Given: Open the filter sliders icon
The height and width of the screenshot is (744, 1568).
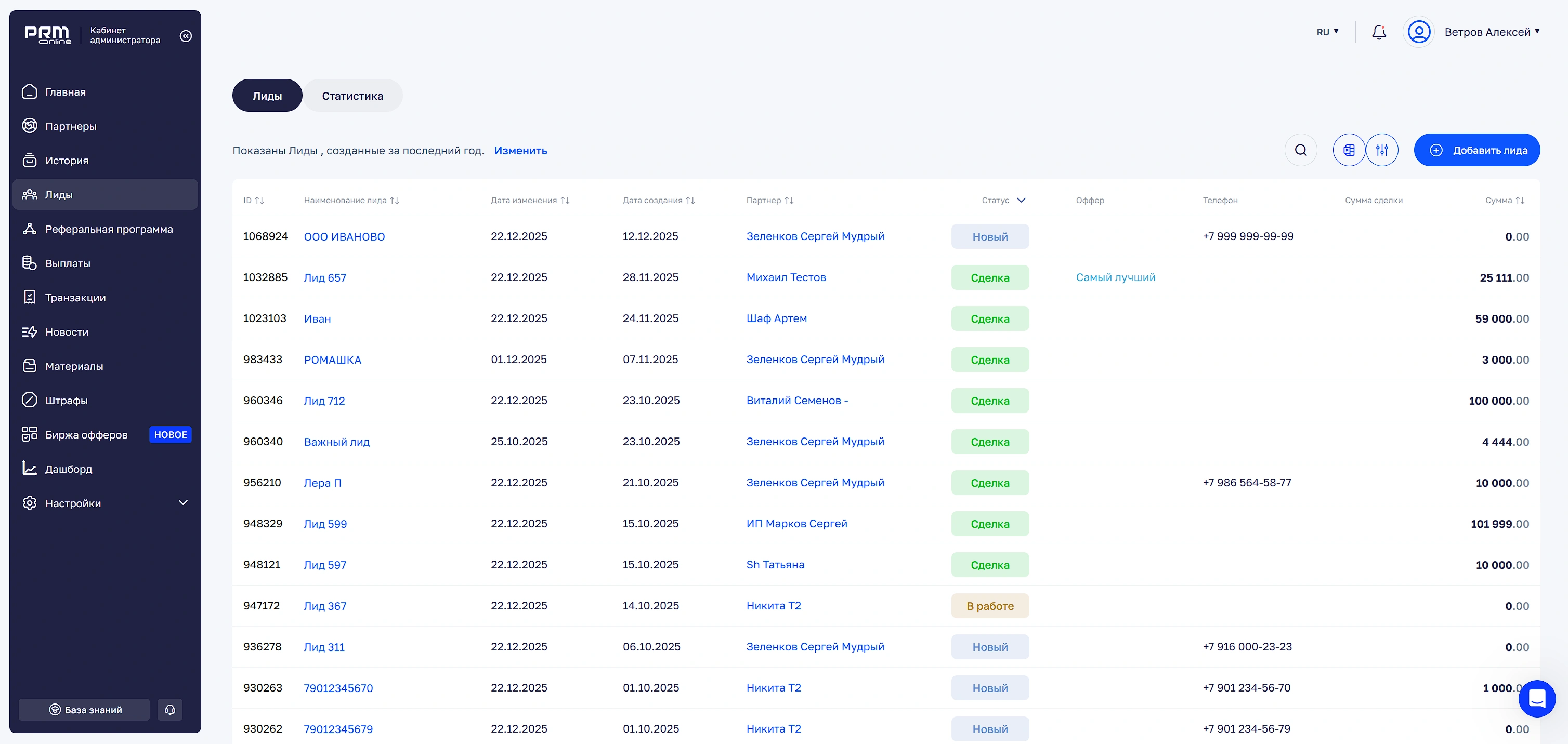Looking at the screenshot, I should pyautogui.click(x=1382, y=150).
